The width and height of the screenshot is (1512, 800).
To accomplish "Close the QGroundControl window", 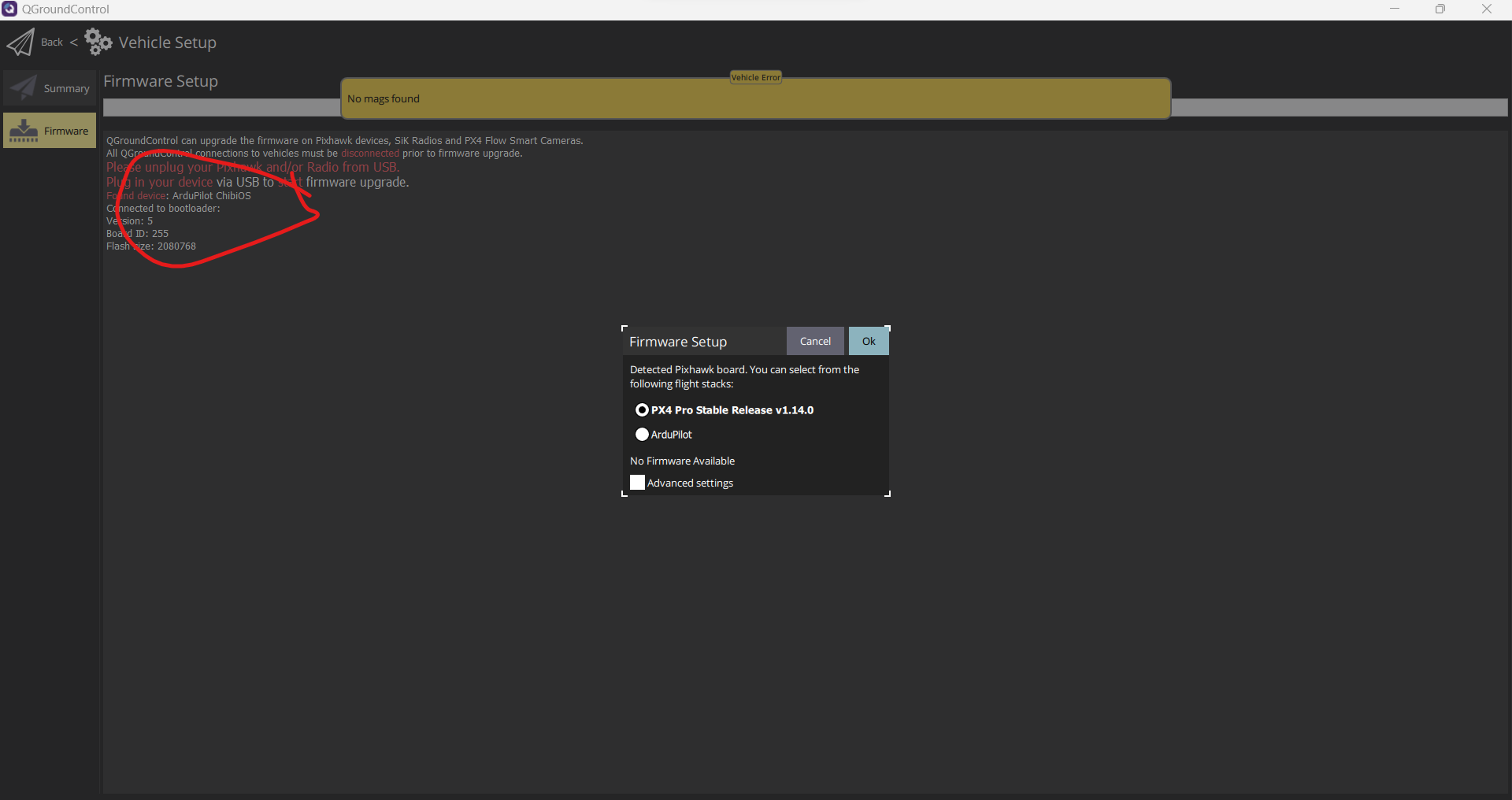I will (1487, 9).
